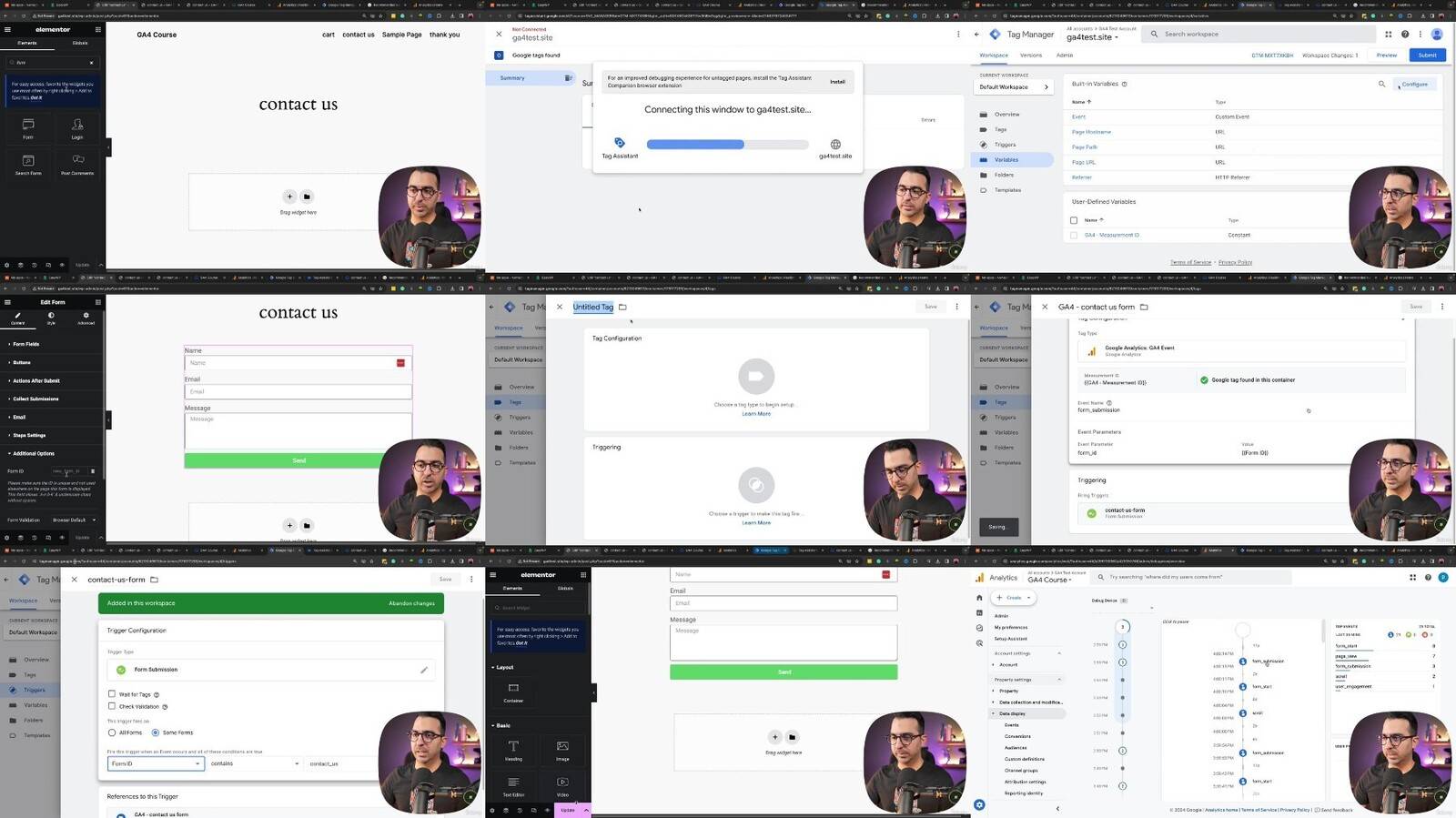The image size is (1456, 818).
Task: Open the Page Hostname built-in variable
Action: tap(1091, 132)
